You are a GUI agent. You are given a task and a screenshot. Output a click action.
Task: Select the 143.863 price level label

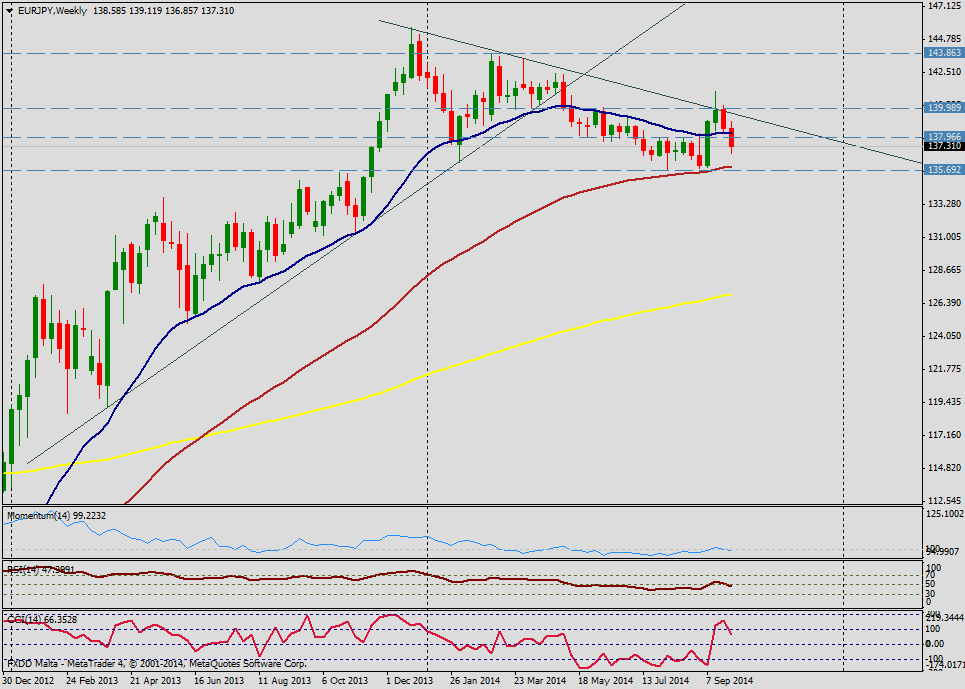(944, 53)
